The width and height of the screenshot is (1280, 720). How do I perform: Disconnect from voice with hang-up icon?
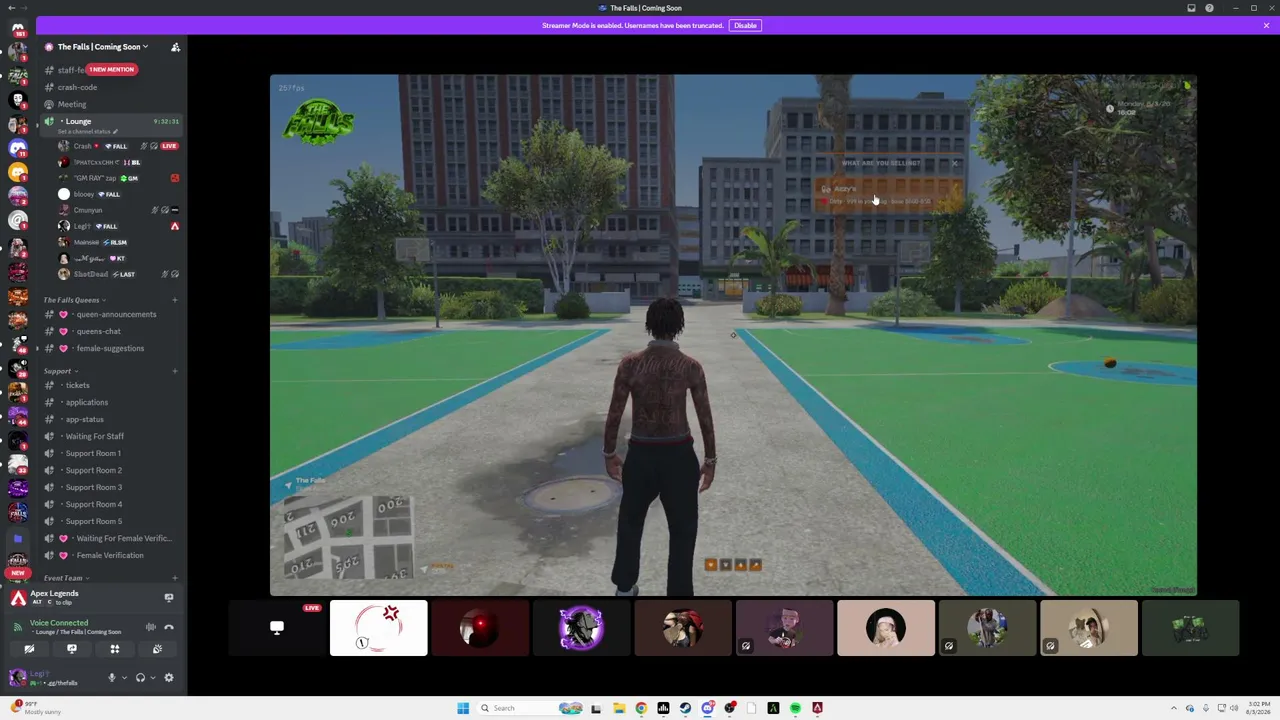tap(169, 627)
